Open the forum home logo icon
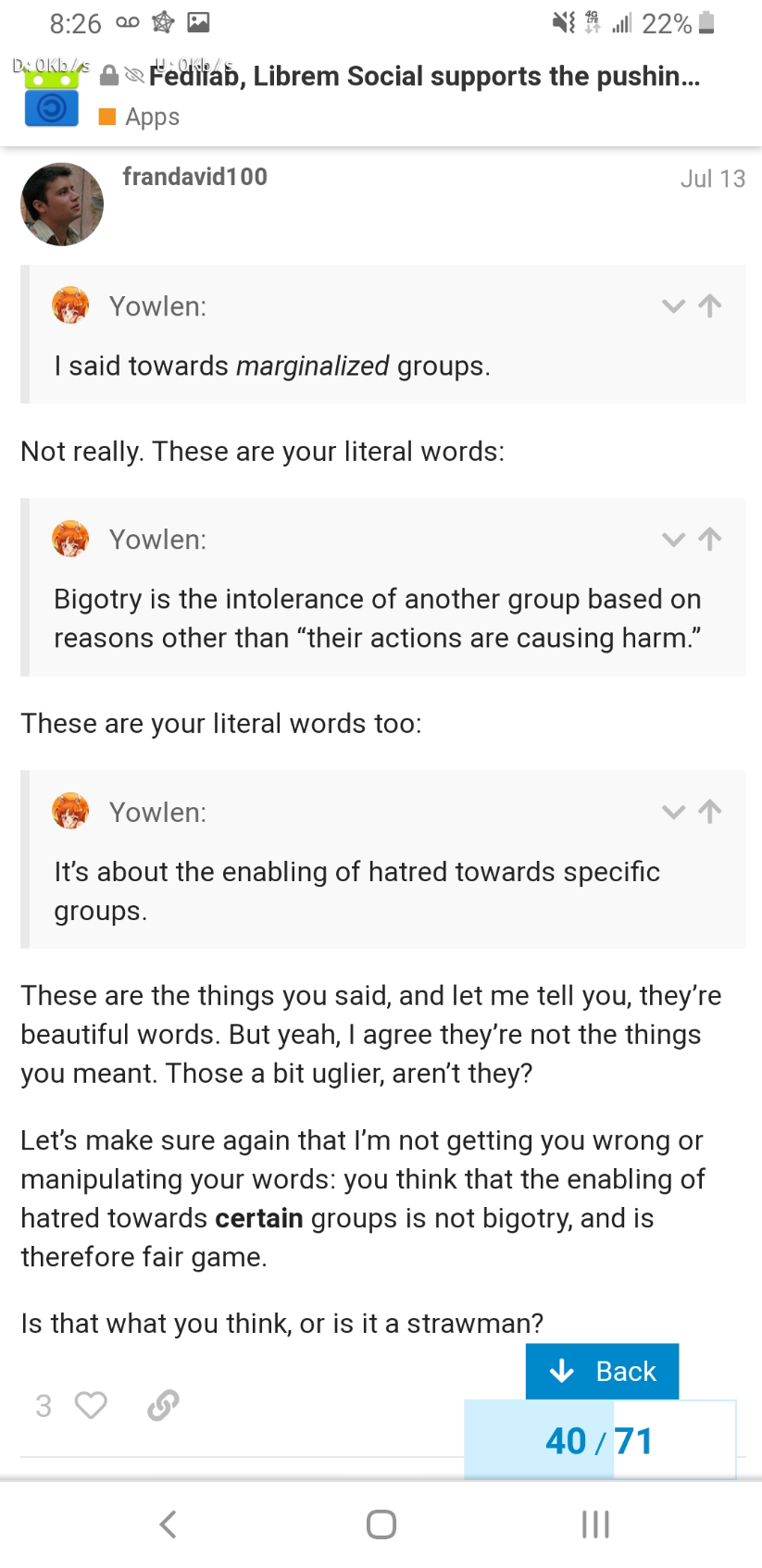Viewport: 762px width, 1568px height. [x=52, y=98]
